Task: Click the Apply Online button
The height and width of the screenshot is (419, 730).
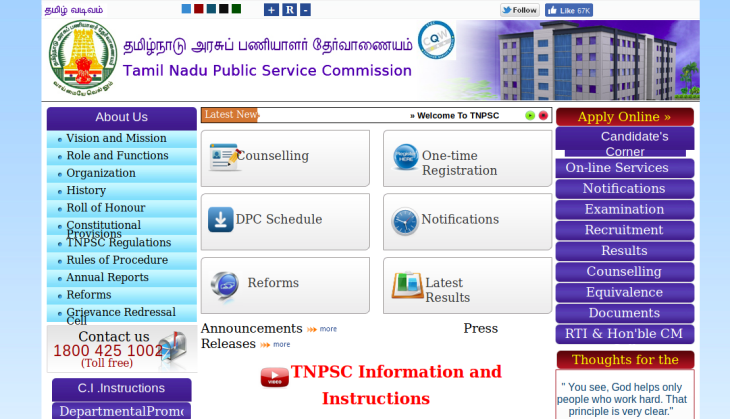Action: [625, 117]
